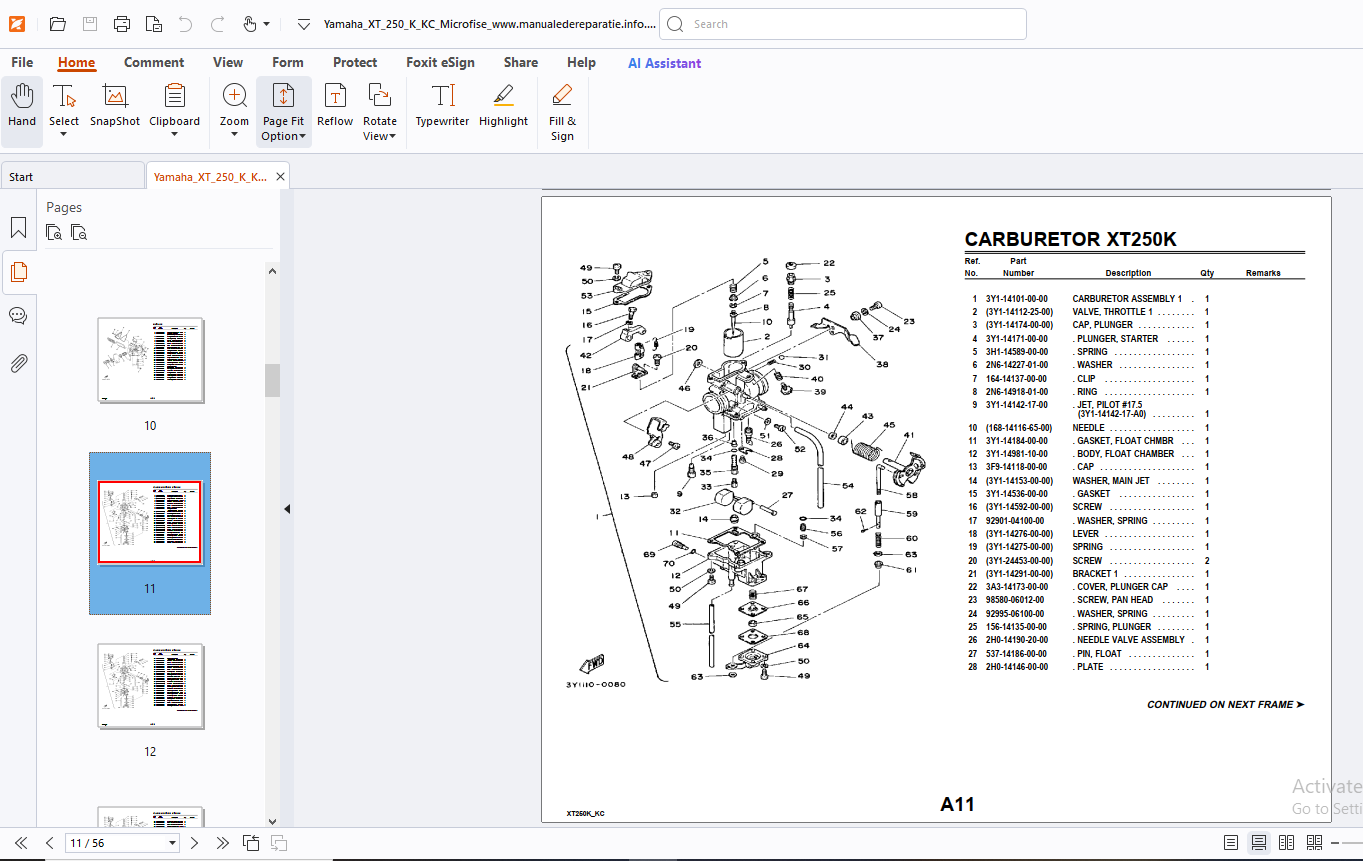Expand the quick access toolbar customize arrow
This screenshot has width=1363, height=861.
(304, 24)
